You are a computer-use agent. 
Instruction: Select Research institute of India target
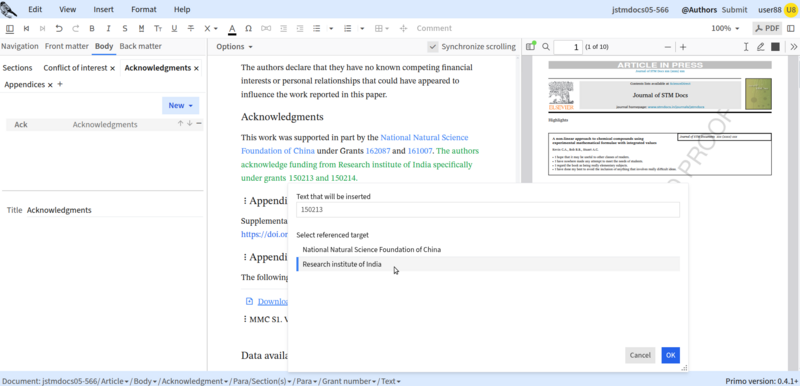click(x=488, y=264)
